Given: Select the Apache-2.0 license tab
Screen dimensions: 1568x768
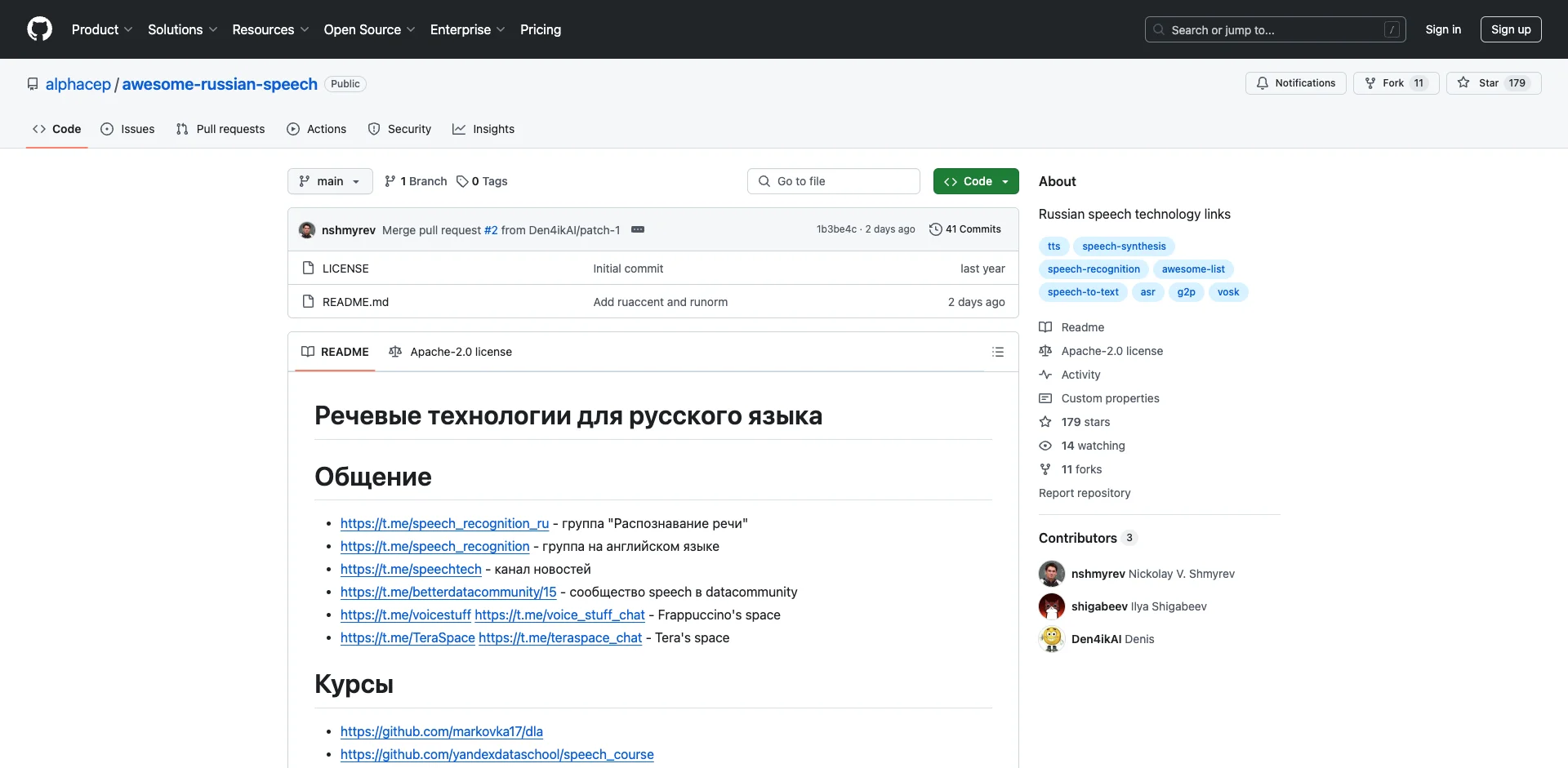Looking at the screenshot, I should [x=451, y=352].
